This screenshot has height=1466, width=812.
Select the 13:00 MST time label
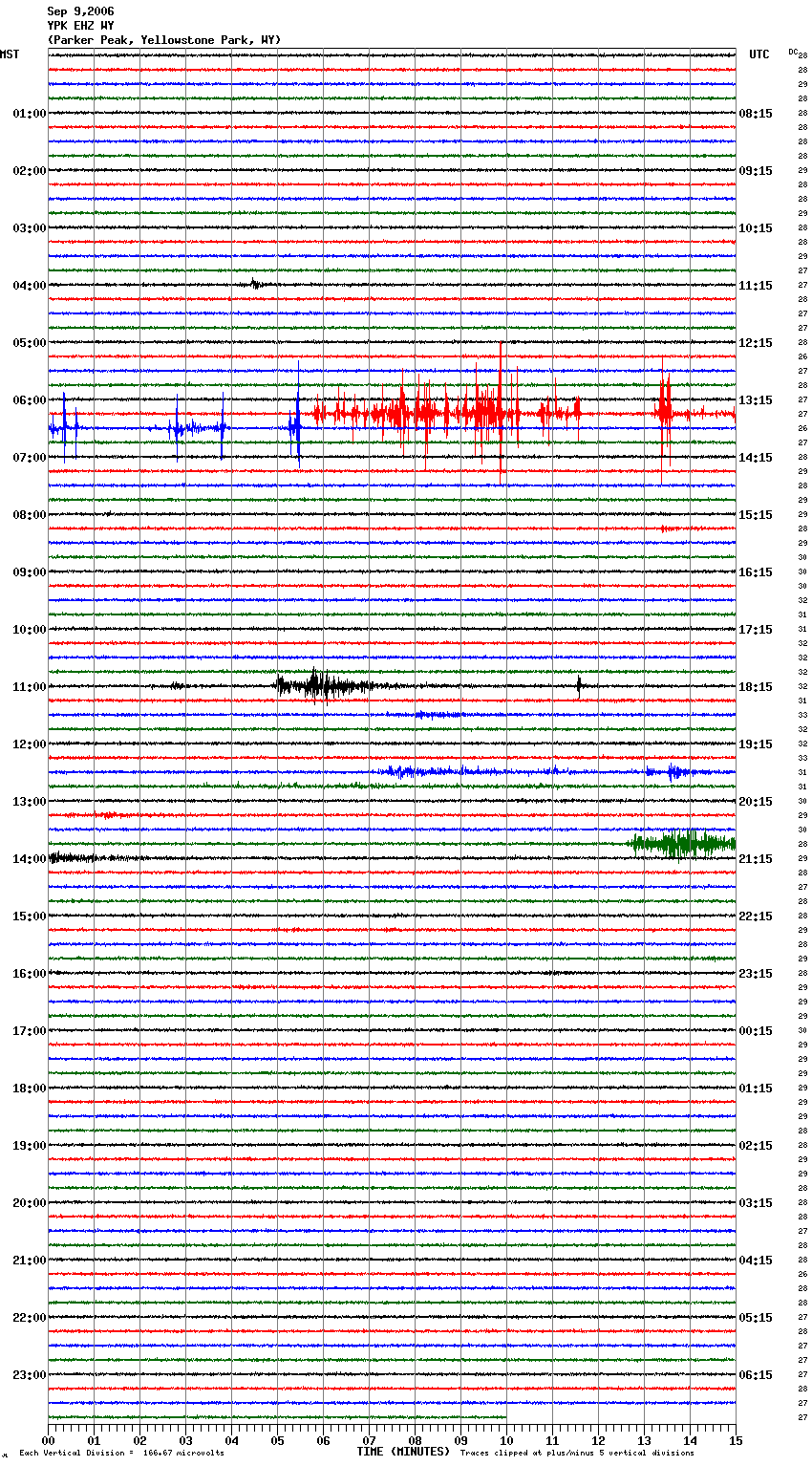coord(30,802)
